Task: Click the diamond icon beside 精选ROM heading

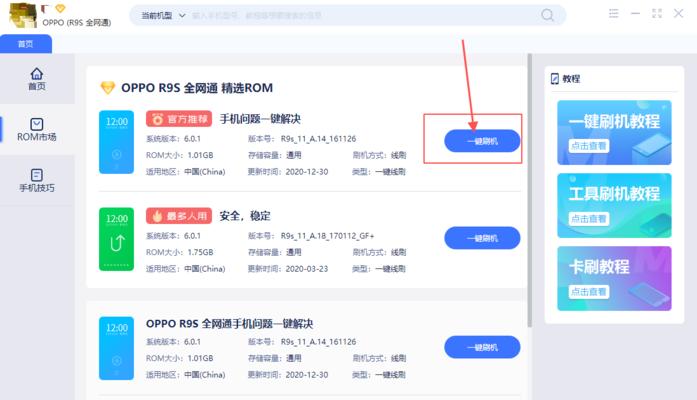Action: 108,88
